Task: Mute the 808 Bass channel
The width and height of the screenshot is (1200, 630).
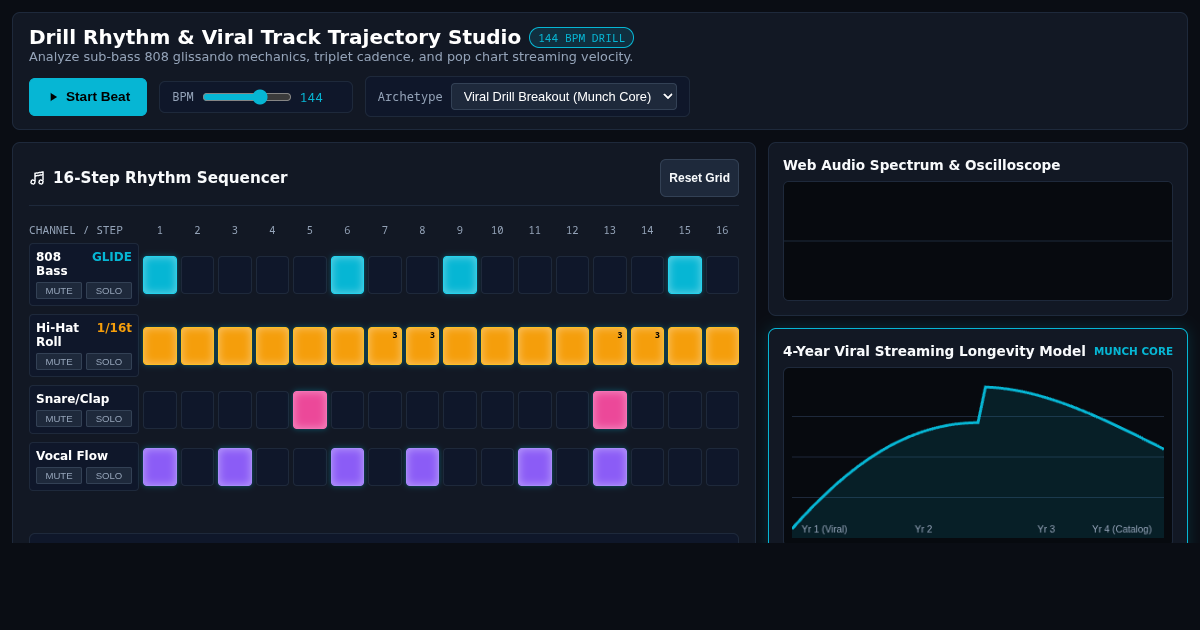Action: pyautogui.click(x=59, y=291)
